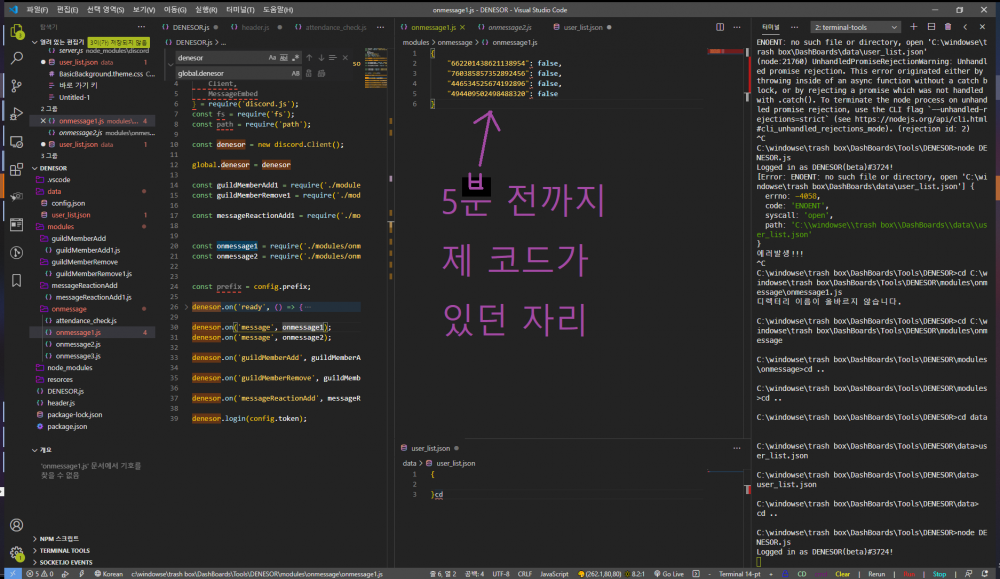Unfold the denesor.on('ready') code block
The image size is (1000, 579).
click(186, 307)
